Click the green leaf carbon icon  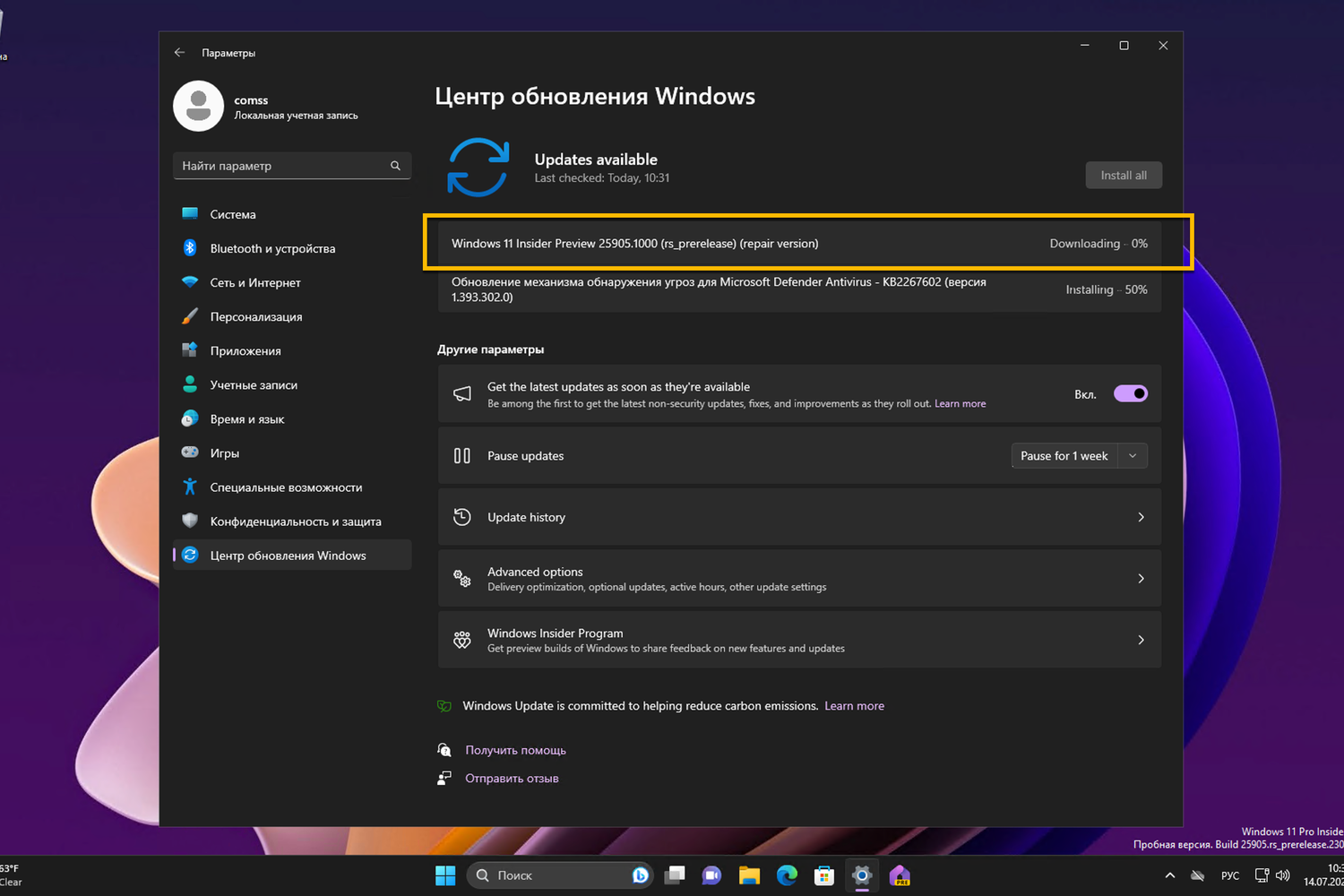pyautogui.click(x=444, y=706)
